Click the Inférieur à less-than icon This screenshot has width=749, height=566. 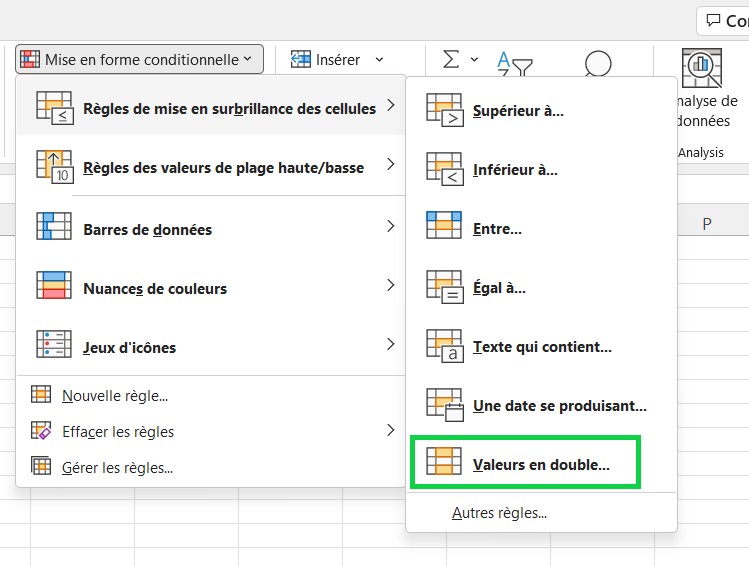445,169
